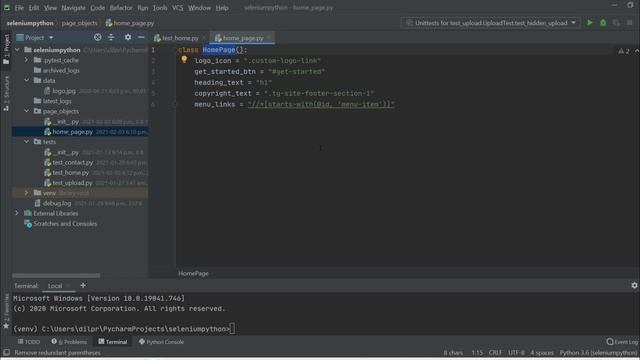This screenshot has height=360, width=640.
Task: Close the home_page.py editor tab
Action: 269,38
